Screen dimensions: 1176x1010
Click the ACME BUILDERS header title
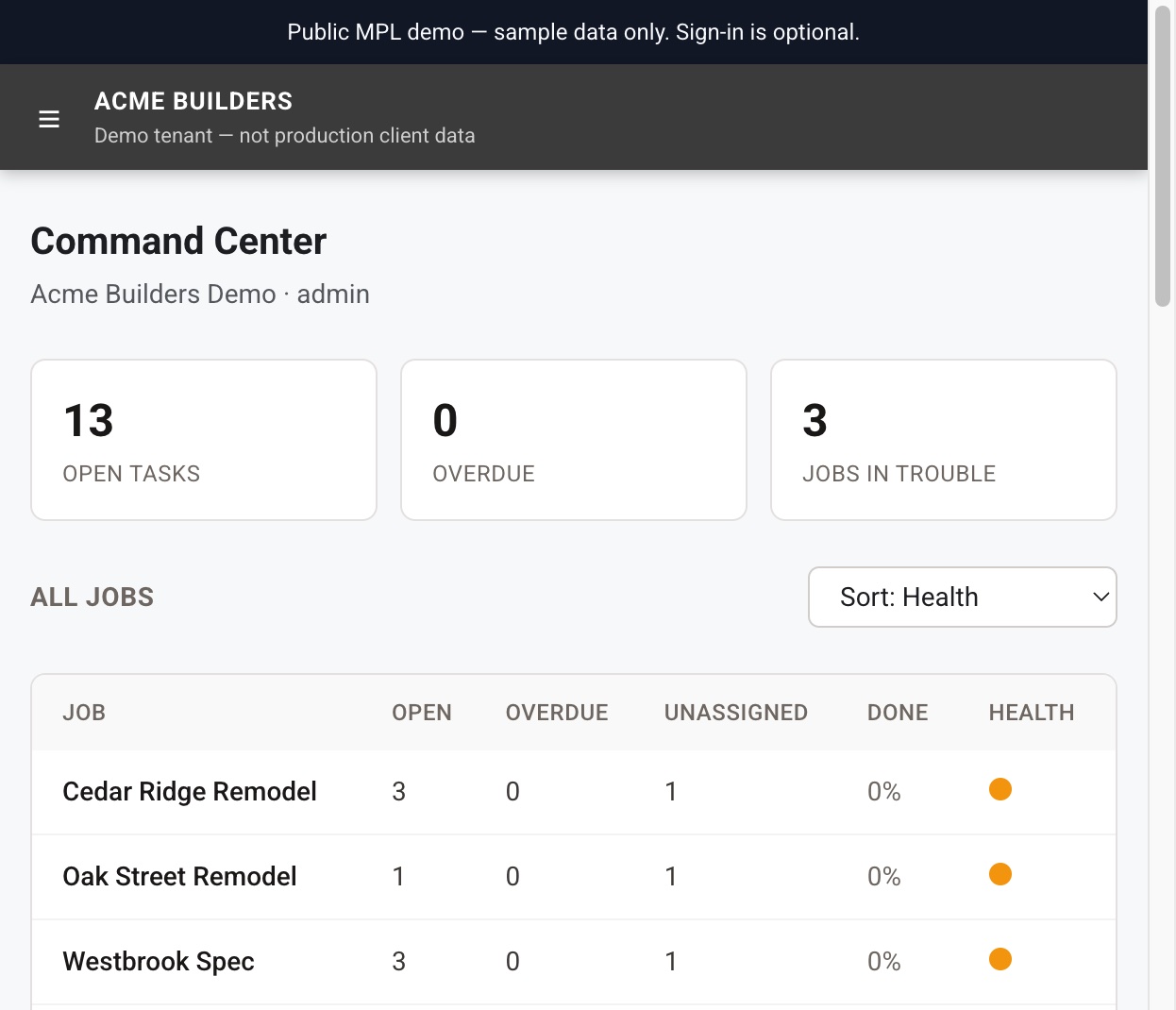coord(193,101)
